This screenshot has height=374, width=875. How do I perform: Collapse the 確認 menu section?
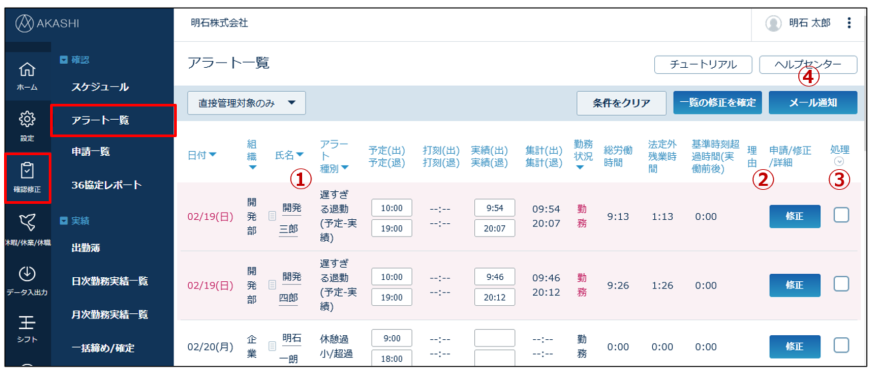(x=63, y=59)
